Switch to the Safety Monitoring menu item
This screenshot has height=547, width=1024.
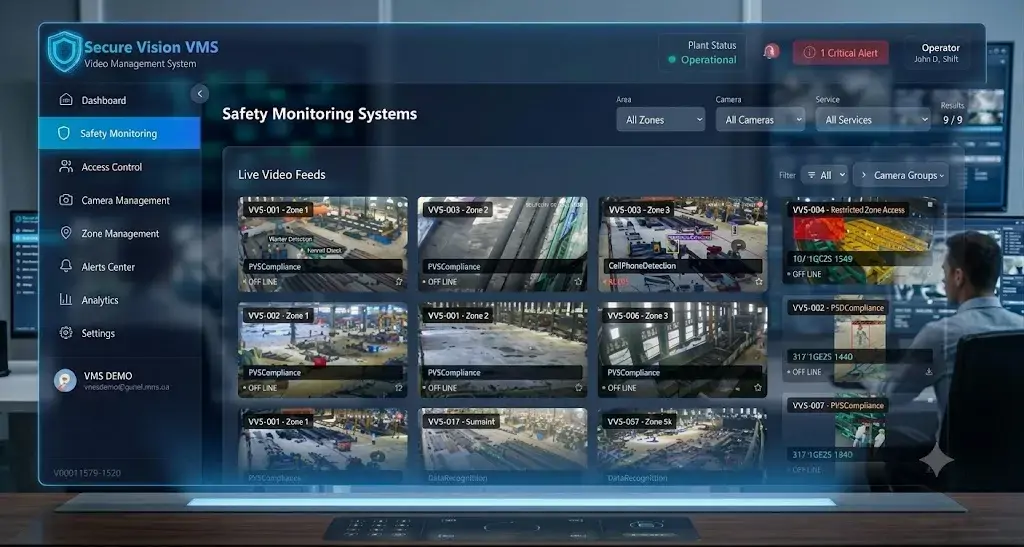click(120, 133)
